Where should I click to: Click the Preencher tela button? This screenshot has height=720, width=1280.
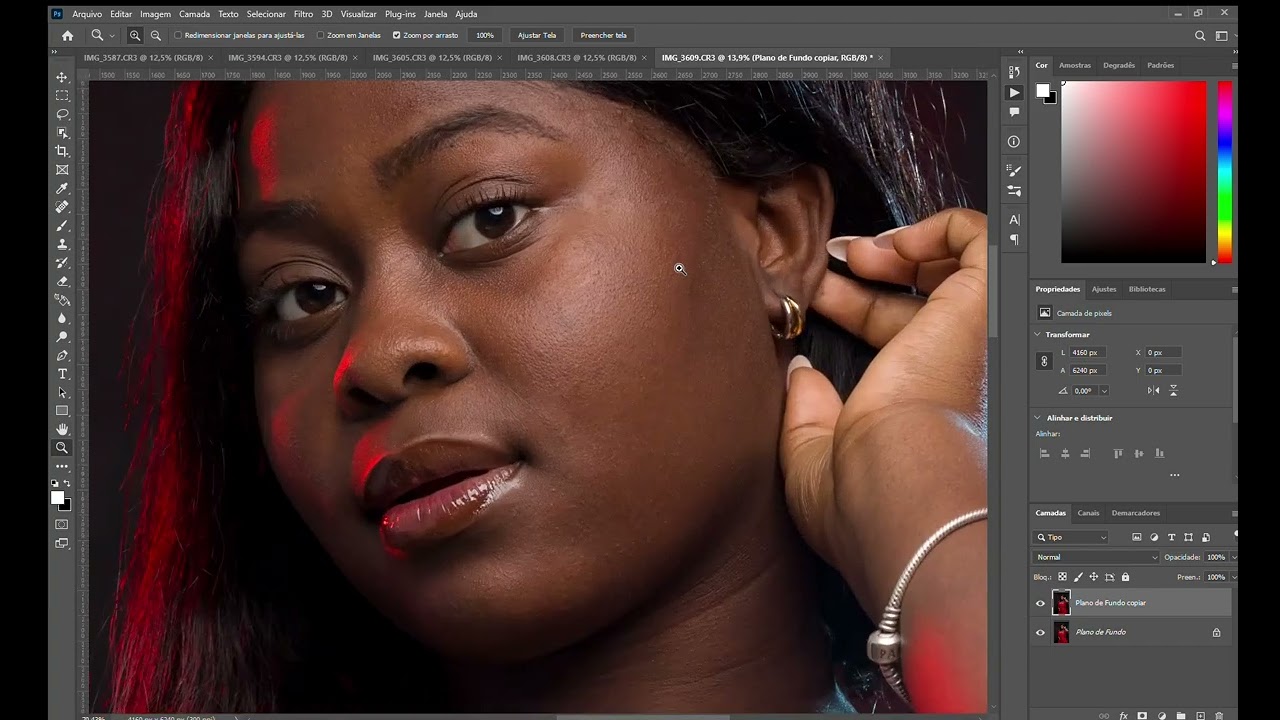[604, 35]
